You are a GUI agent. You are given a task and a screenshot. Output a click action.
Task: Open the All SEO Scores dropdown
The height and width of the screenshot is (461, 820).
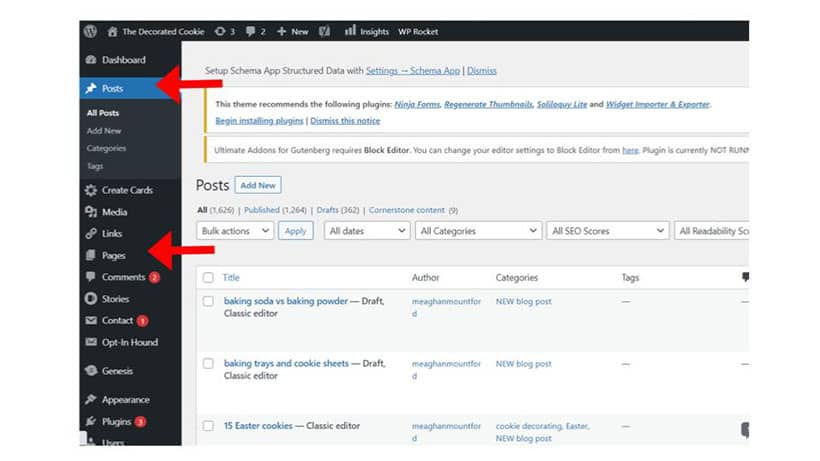[x=608, y=230]
